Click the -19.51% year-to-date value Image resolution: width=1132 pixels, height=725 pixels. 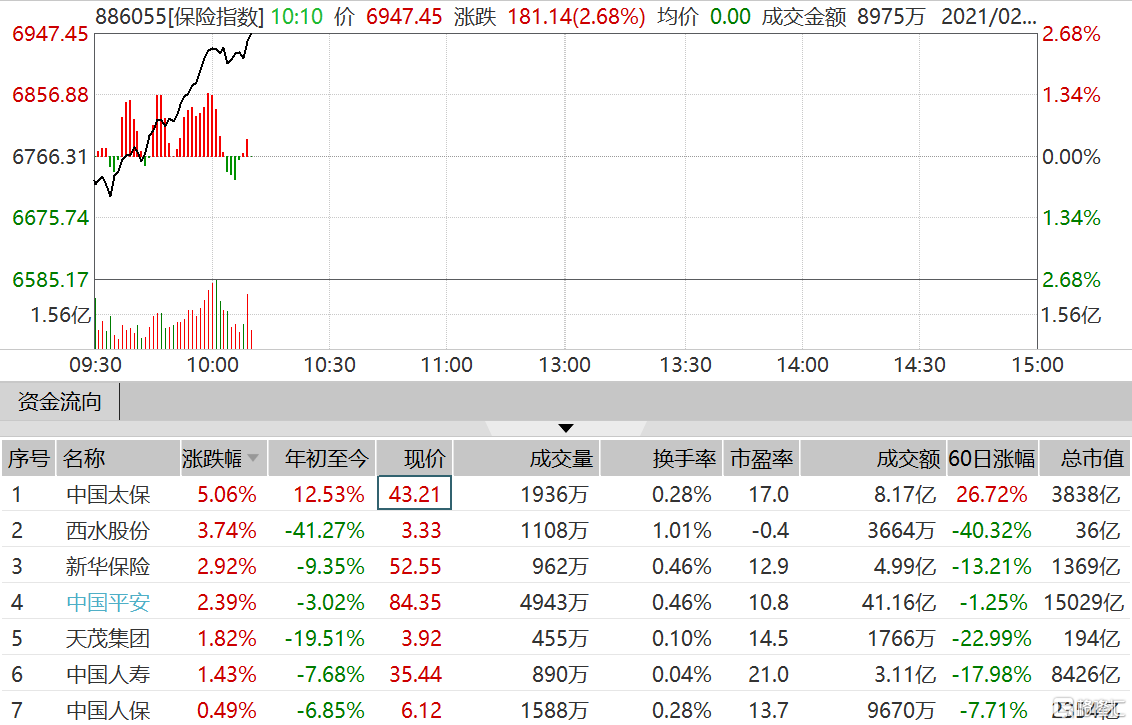pos(325,638)
